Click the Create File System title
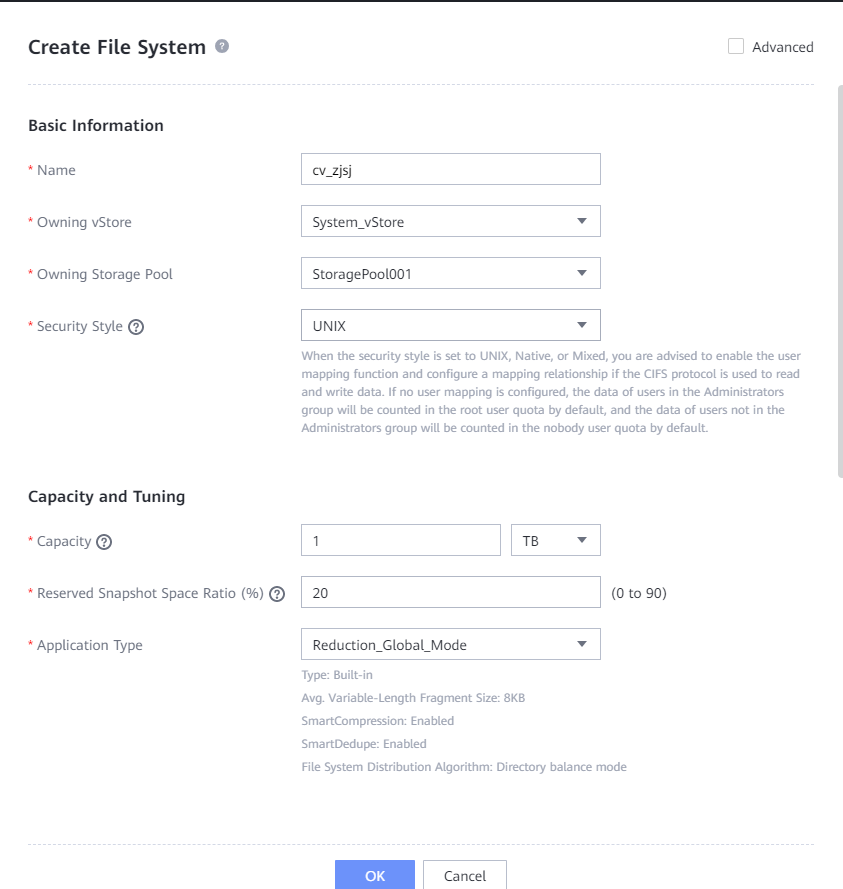The image size is (843, 889). coord(117,47)
